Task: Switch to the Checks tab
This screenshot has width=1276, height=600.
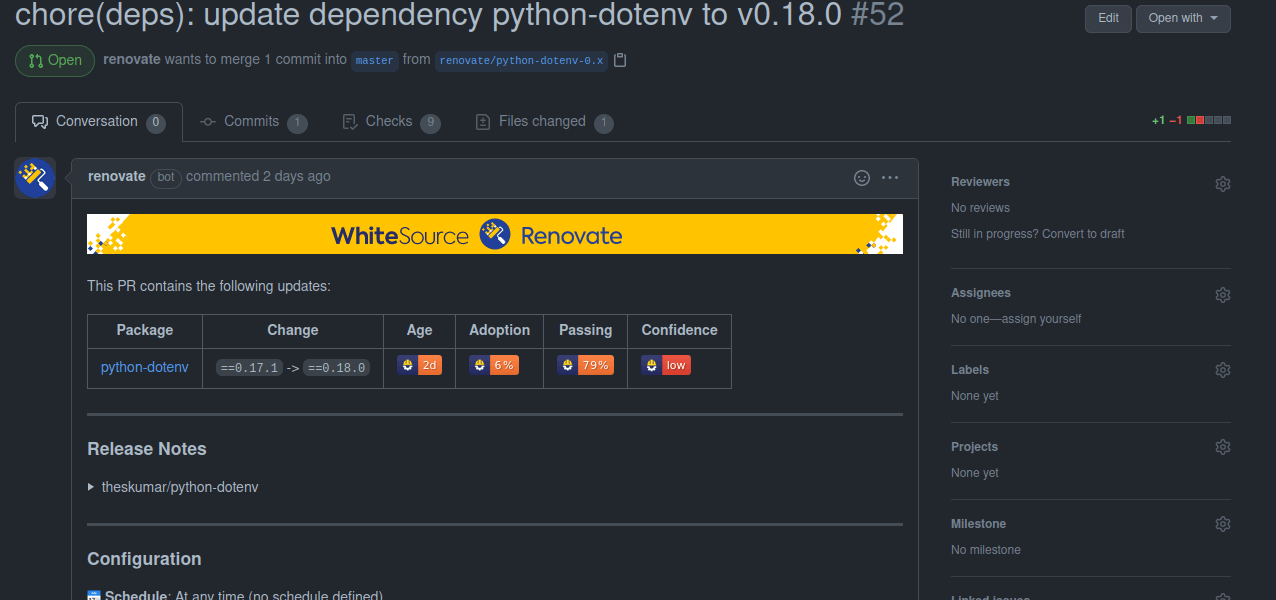Action: [x=391, y=122]
